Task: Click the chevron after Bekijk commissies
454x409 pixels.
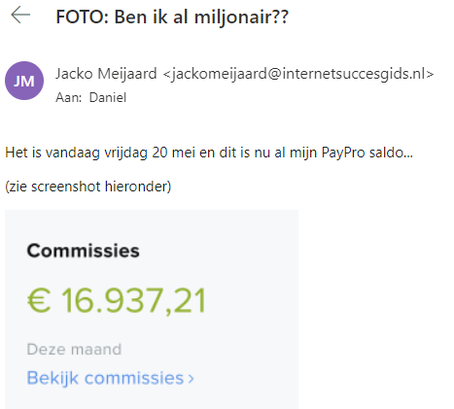Action: coord(191,379)
